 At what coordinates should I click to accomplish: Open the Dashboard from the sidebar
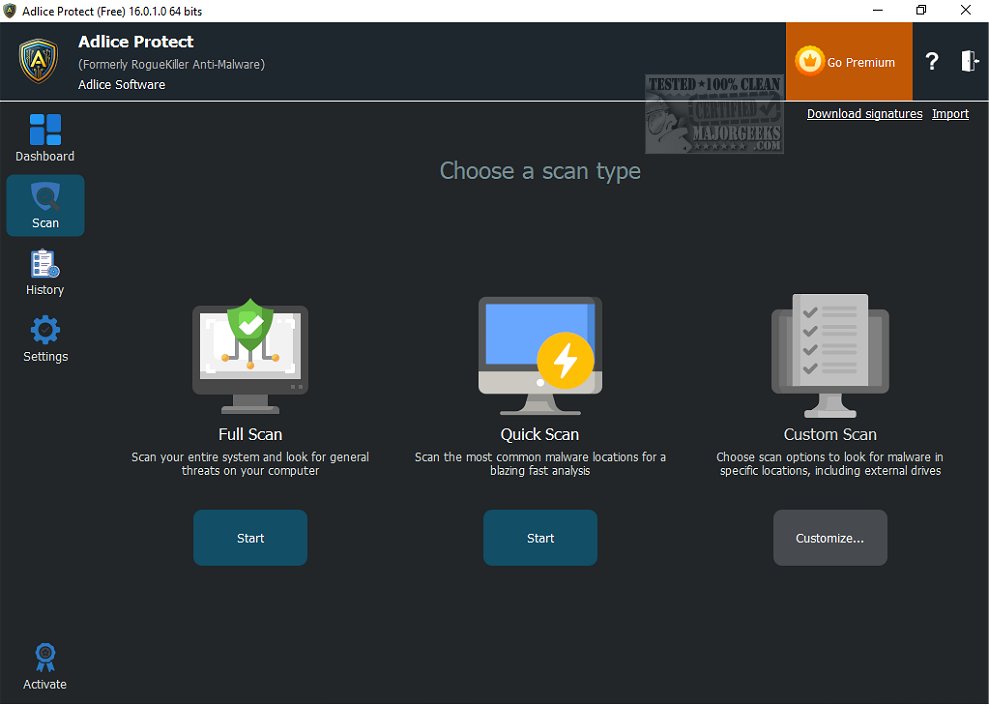pos(45,138)
